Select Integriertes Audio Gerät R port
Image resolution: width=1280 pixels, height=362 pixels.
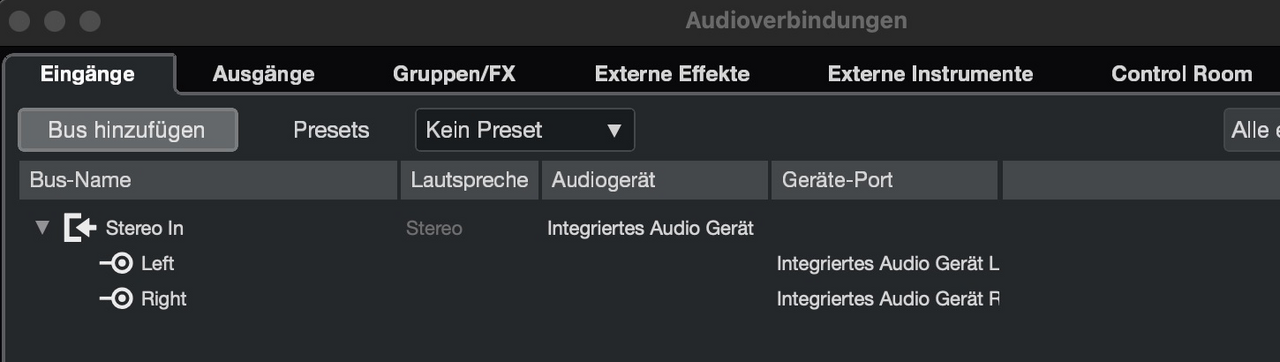coord(888,299)
